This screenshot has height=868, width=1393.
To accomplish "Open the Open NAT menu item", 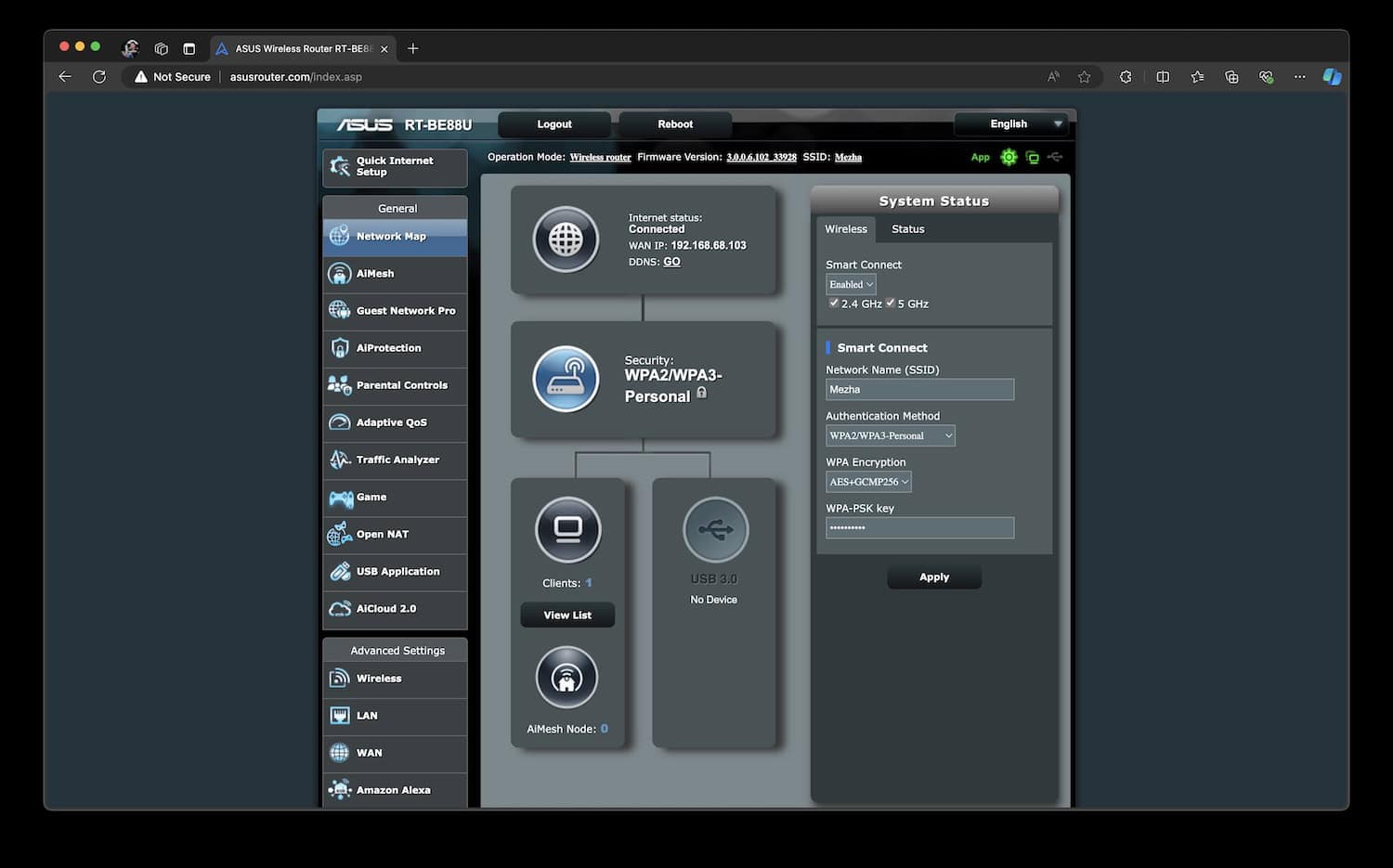I will click(395, 535).
